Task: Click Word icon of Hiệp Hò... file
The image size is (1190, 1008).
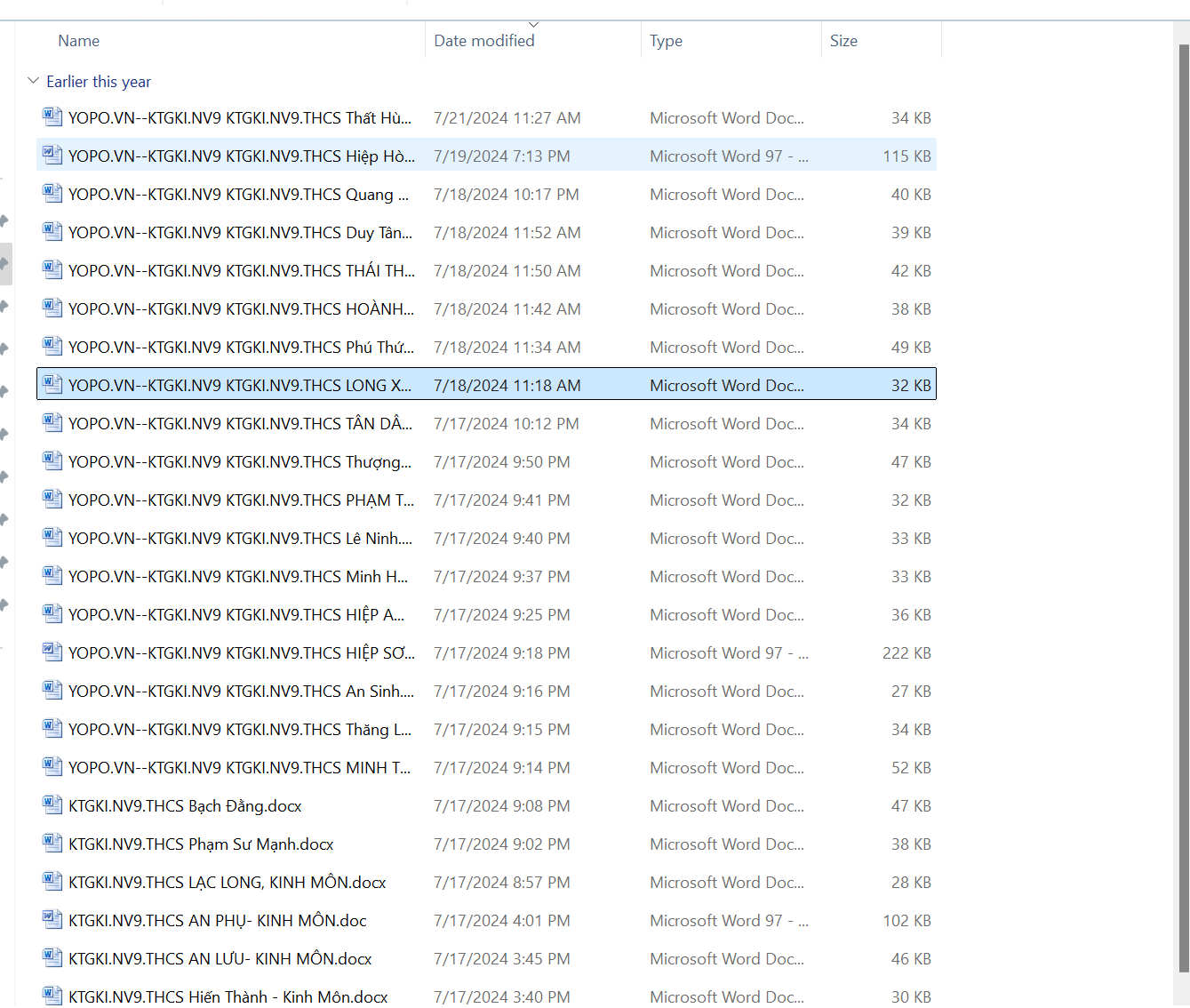Action: pos(52,156)
